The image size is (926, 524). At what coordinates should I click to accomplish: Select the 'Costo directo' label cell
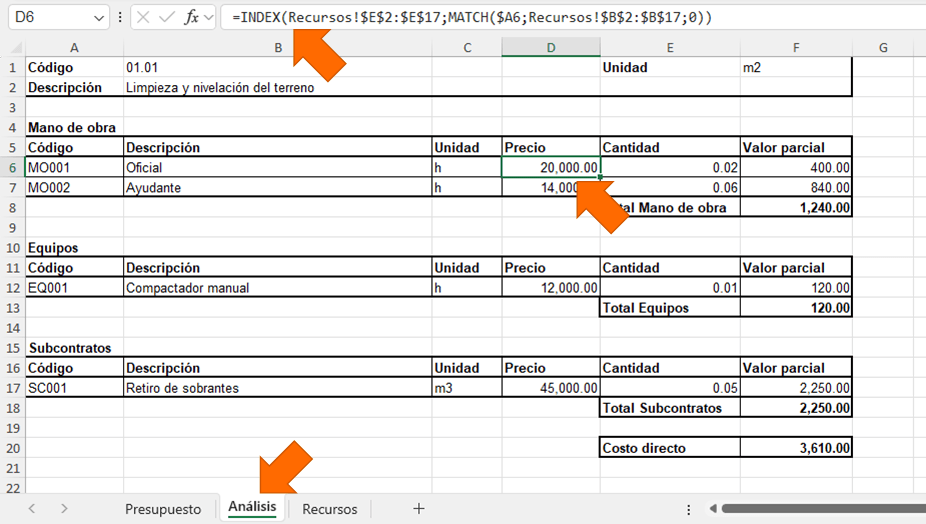point(670,448)
